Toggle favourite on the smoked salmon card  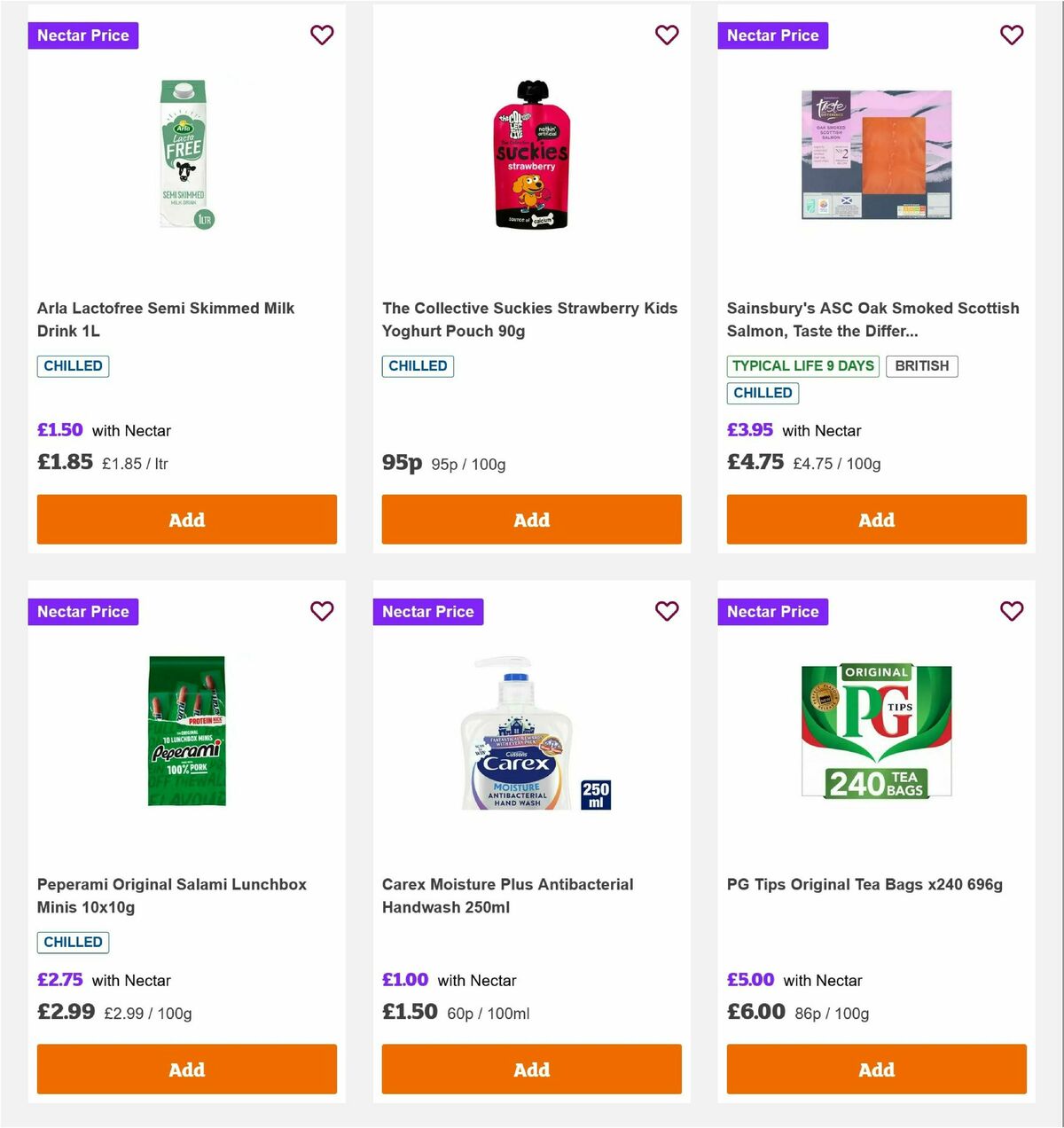click(x=1012, y=35)
